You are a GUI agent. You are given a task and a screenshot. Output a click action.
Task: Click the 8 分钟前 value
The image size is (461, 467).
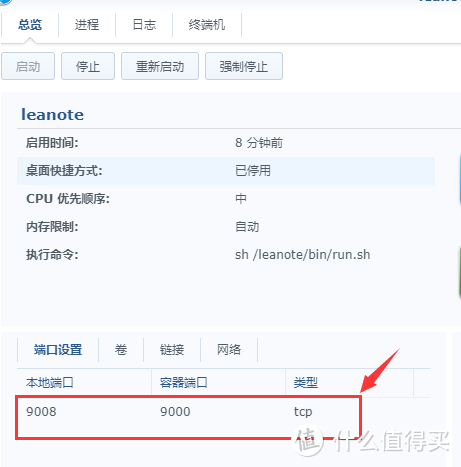click(x=259, y=143)
